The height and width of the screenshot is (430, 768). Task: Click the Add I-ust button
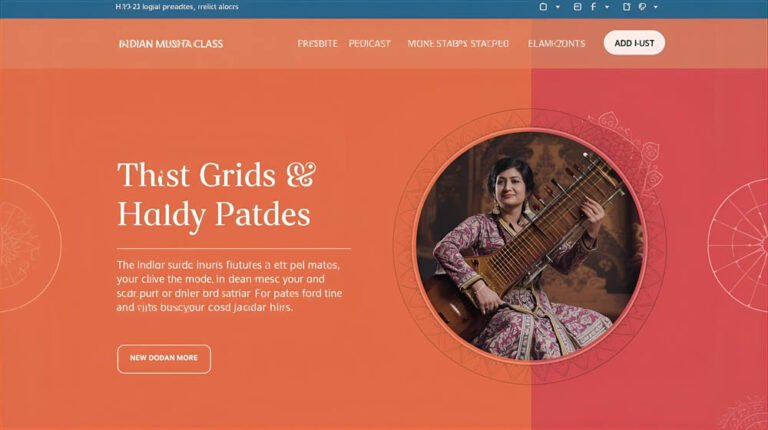(634, 43)
